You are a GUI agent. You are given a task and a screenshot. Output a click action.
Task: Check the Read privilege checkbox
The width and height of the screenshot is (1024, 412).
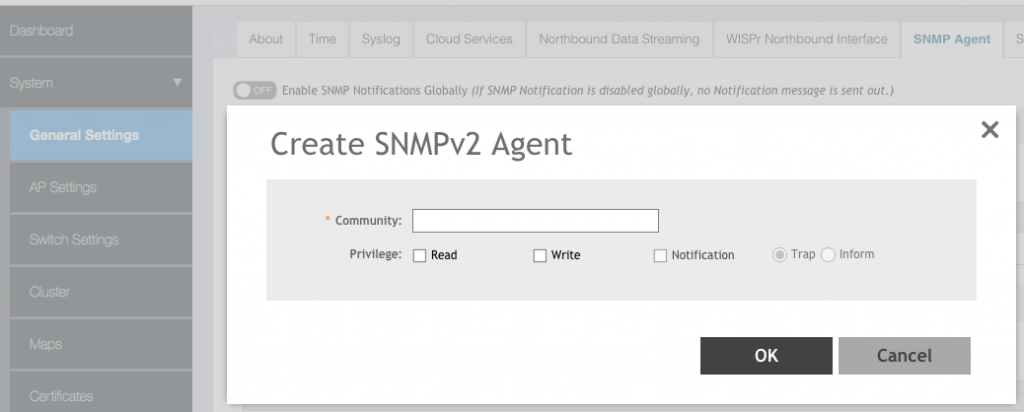420,255
